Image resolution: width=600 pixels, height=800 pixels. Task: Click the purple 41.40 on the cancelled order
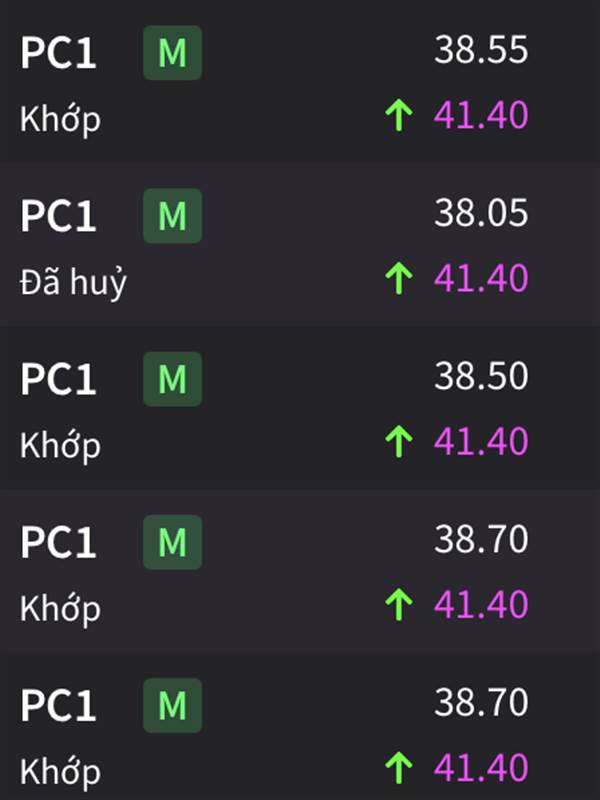point(481,278)
